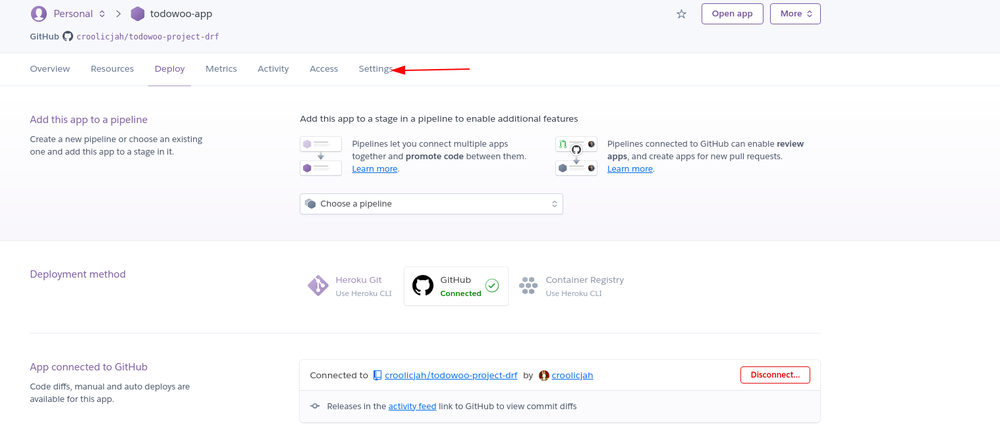
Task: Click the green Connected checkmark icon
Action: pos(492,286)
